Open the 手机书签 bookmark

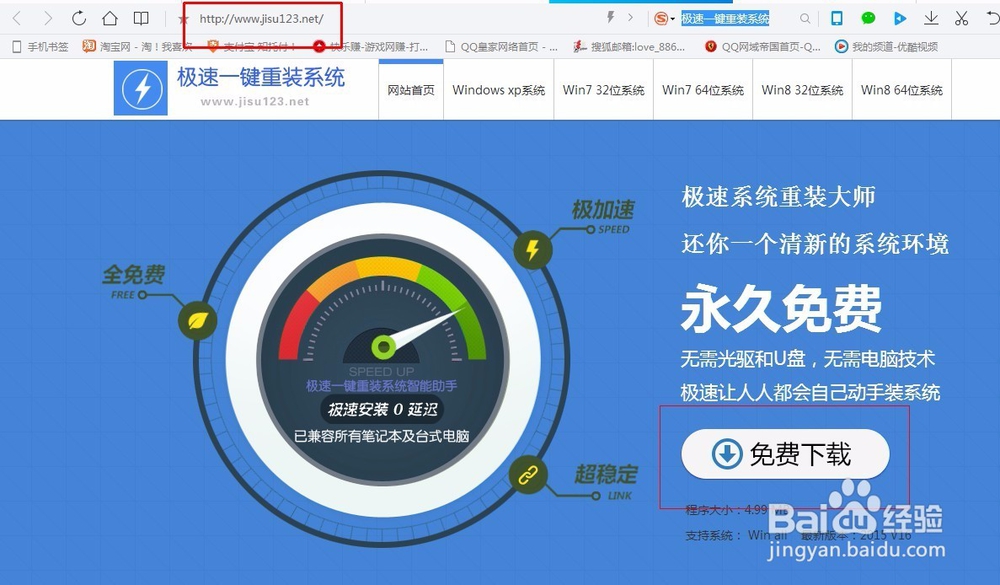40,47
